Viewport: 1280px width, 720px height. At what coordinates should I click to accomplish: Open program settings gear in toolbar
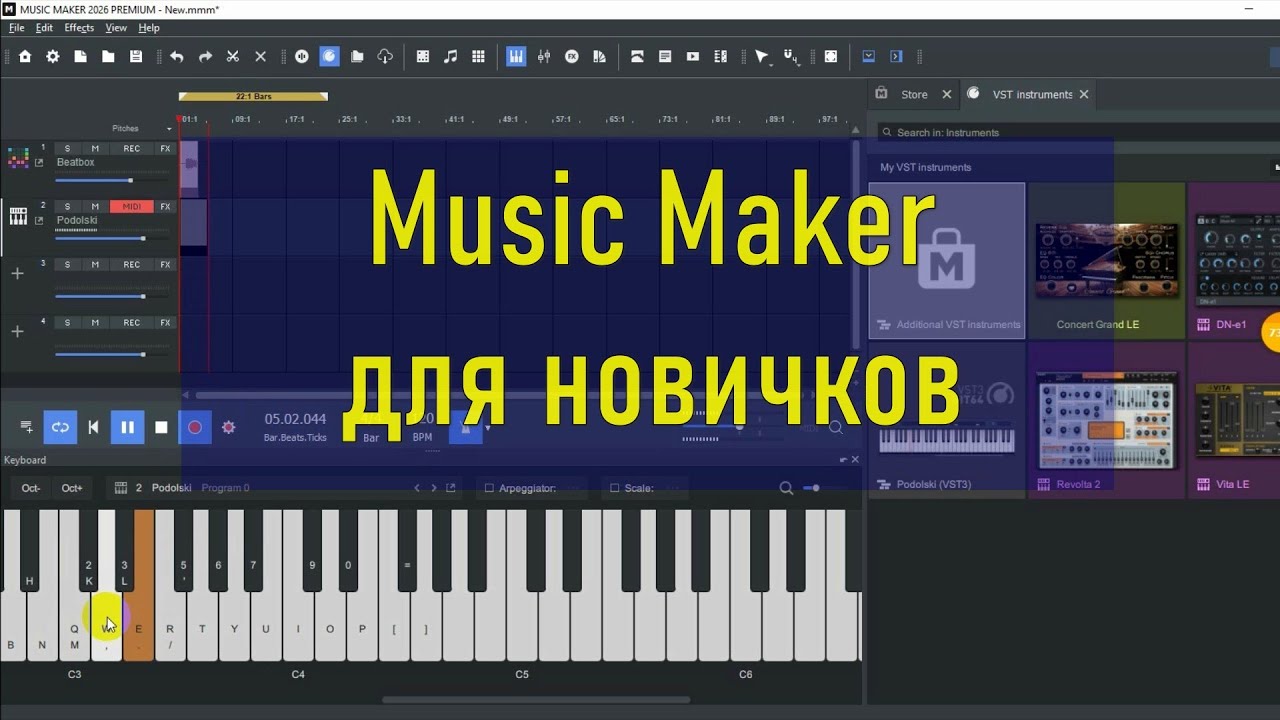click(53, 57)
